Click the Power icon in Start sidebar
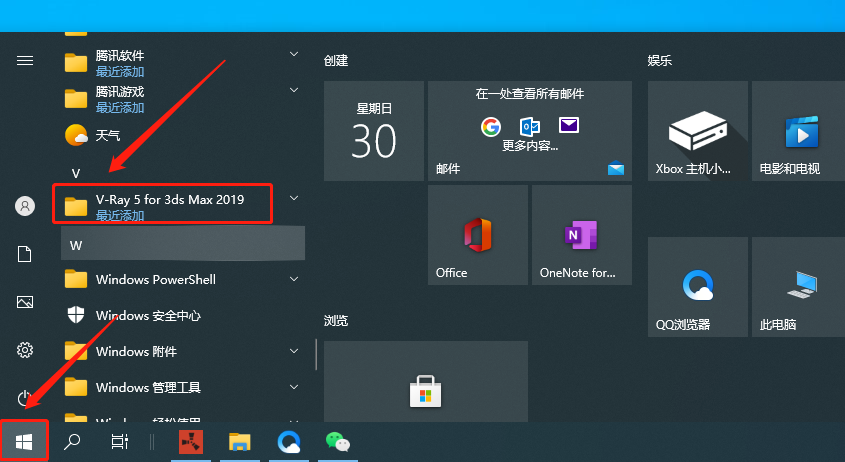Screen dimensions: 845x462 pyautogui.click(x=25, y=398)
